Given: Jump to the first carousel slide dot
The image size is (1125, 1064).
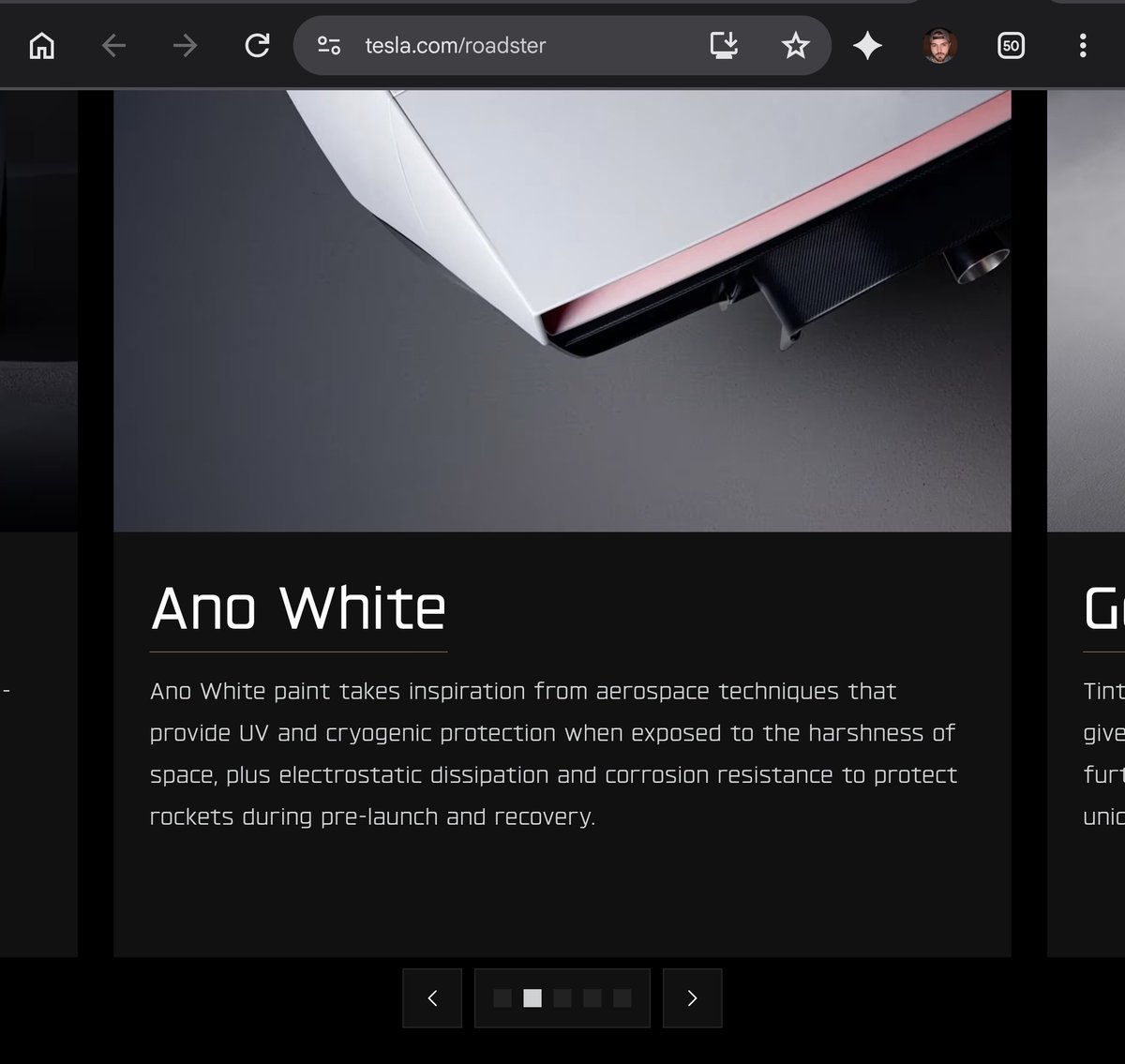Looking at the screenshot, I should (x=502, y=998).
